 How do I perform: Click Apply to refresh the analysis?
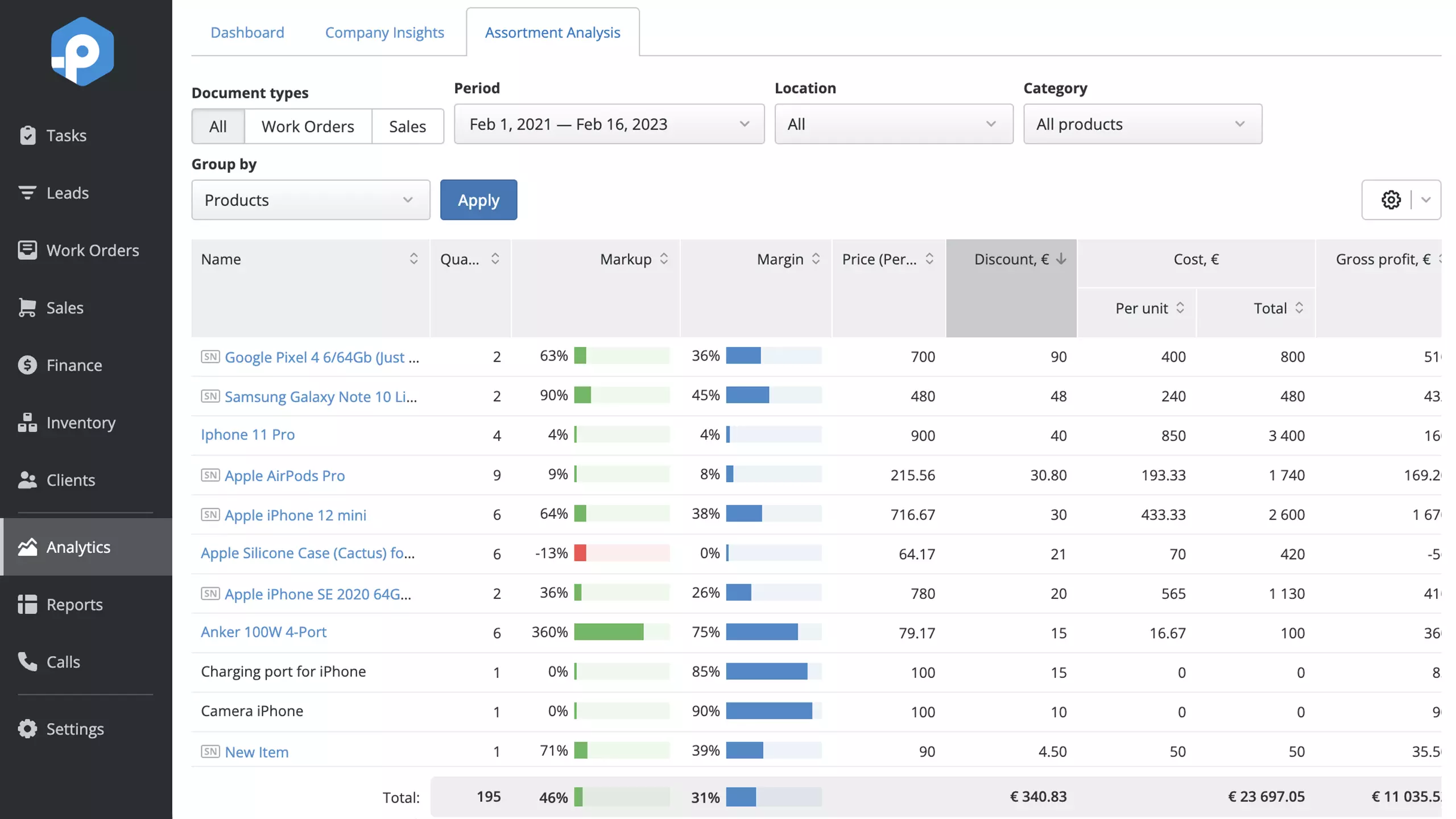point(478,199)
